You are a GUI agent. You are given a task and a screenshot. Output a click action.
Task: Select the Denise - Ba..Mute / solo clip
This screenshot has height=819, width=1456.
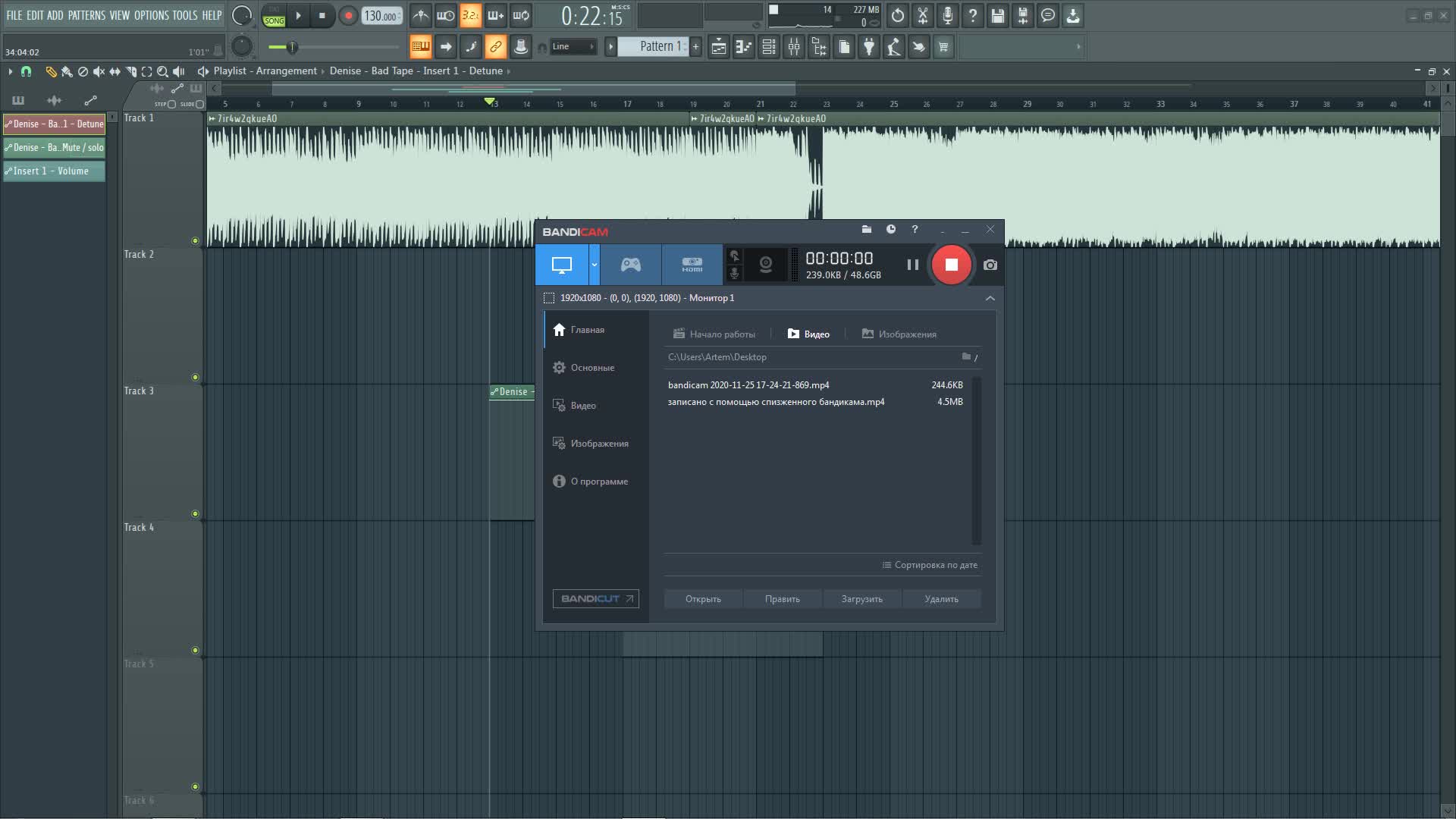point(54,147)
